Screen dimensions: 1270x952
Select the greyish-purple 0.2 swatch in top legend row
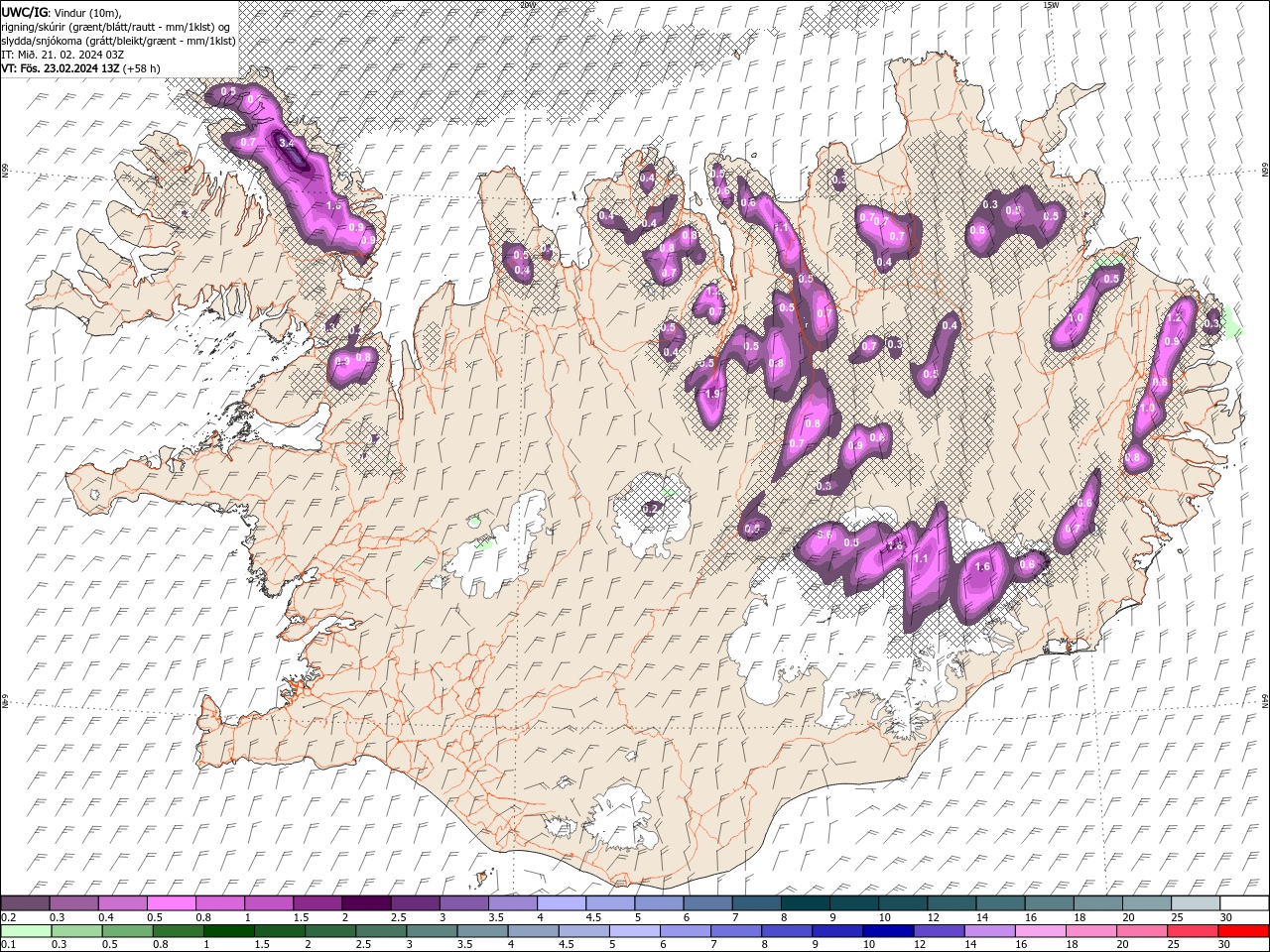click(25, 903)
